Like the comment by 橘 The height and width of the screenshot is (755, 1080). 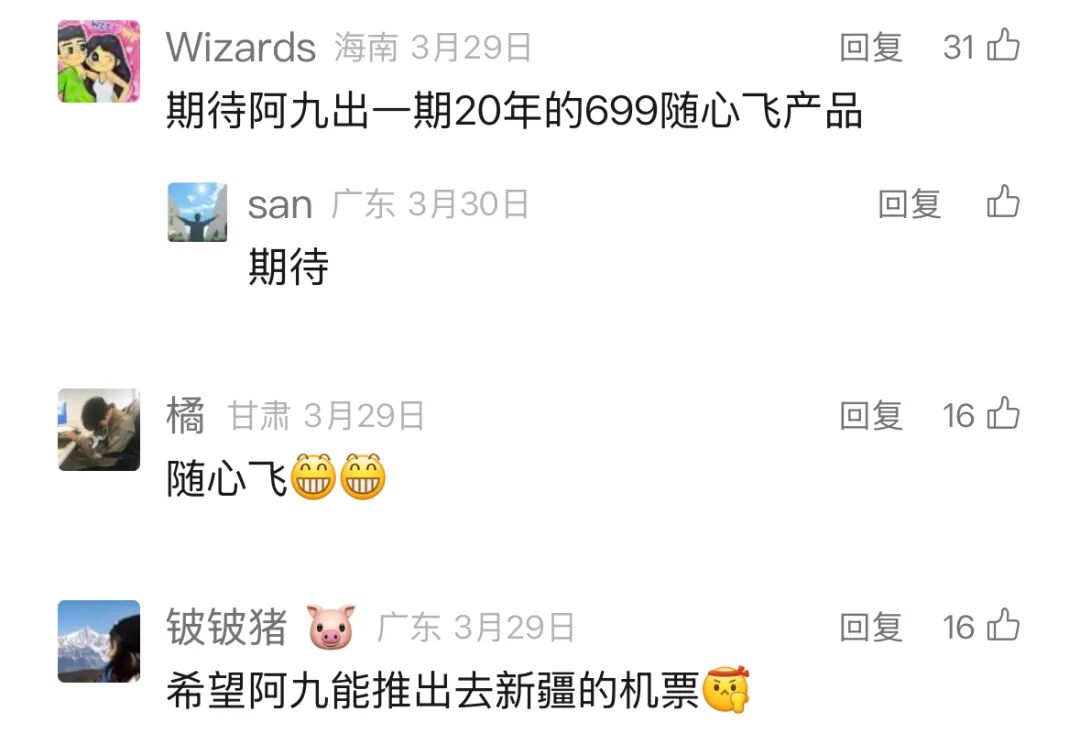click(1003, 414)
